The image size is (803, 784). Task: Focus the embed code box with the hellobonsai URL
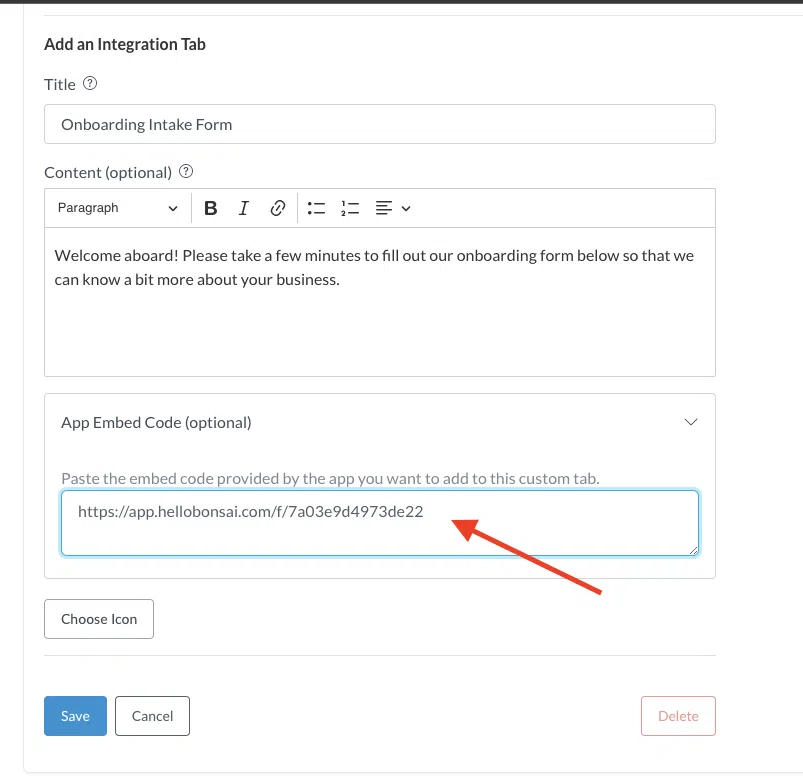tap(379, 522)
